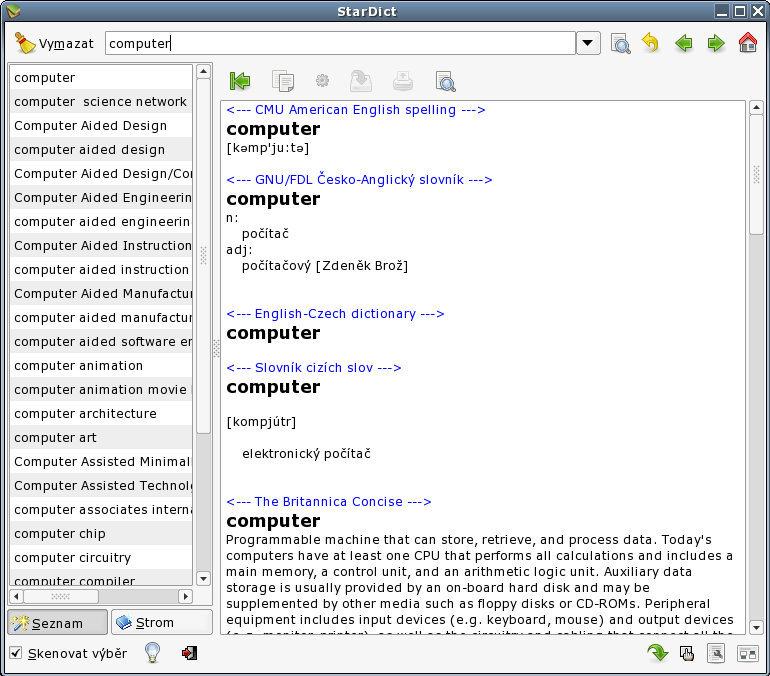Select 'computer science network' list entry
Image resolution: width=770 pixels, height=676 pixels.
101,102
